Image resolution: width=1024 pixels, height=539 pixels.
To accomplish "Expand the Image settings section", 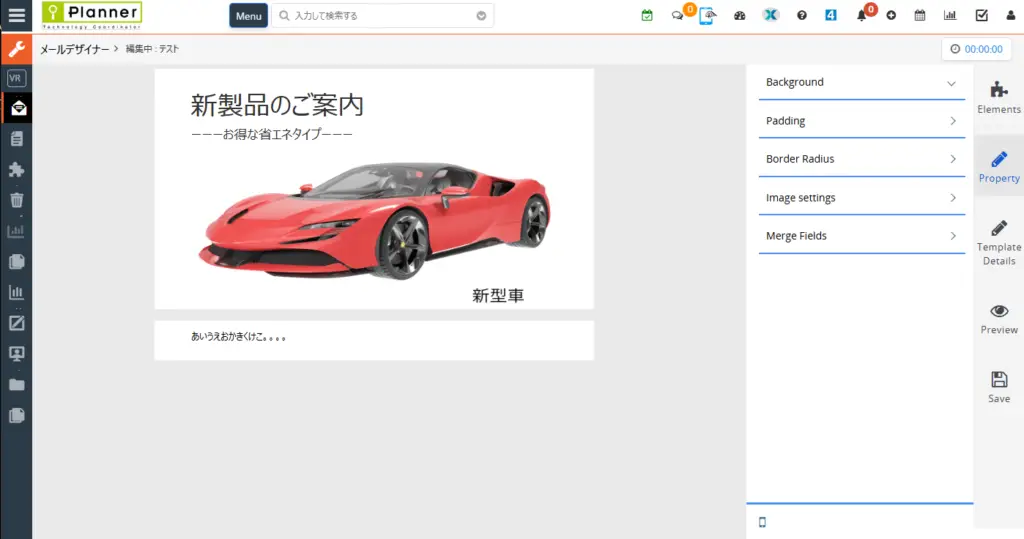I will pyautogui.click(x=861, y=198).
